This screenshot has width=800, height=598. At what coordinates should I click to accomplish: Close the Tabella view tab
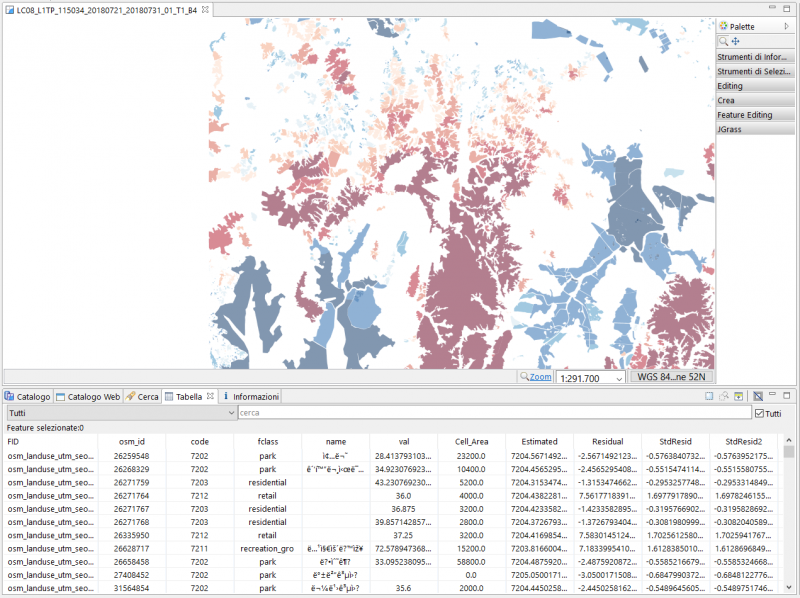point(210,397)
